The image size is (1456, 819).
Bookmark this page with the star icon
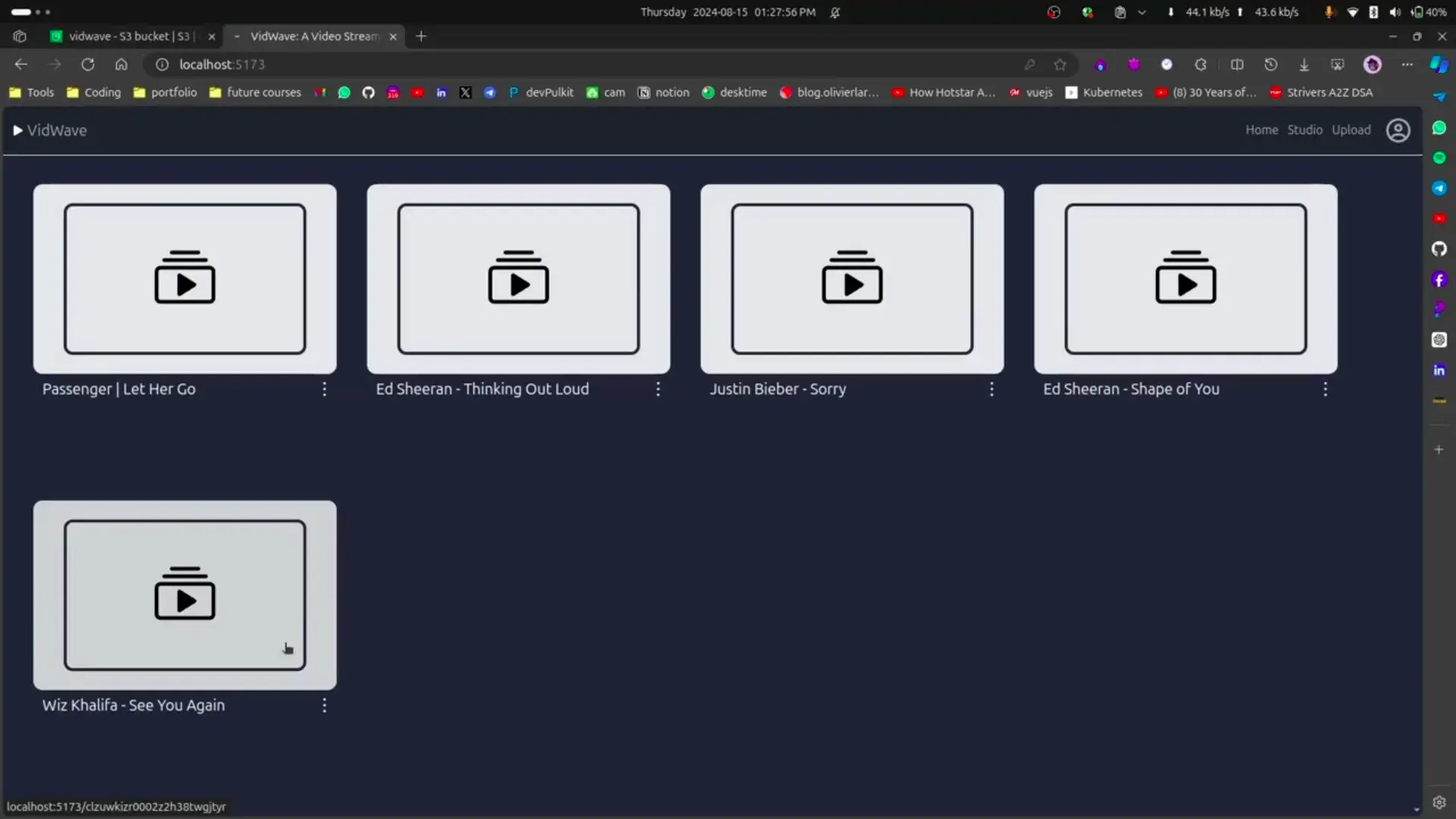(x=1060, y=64)
